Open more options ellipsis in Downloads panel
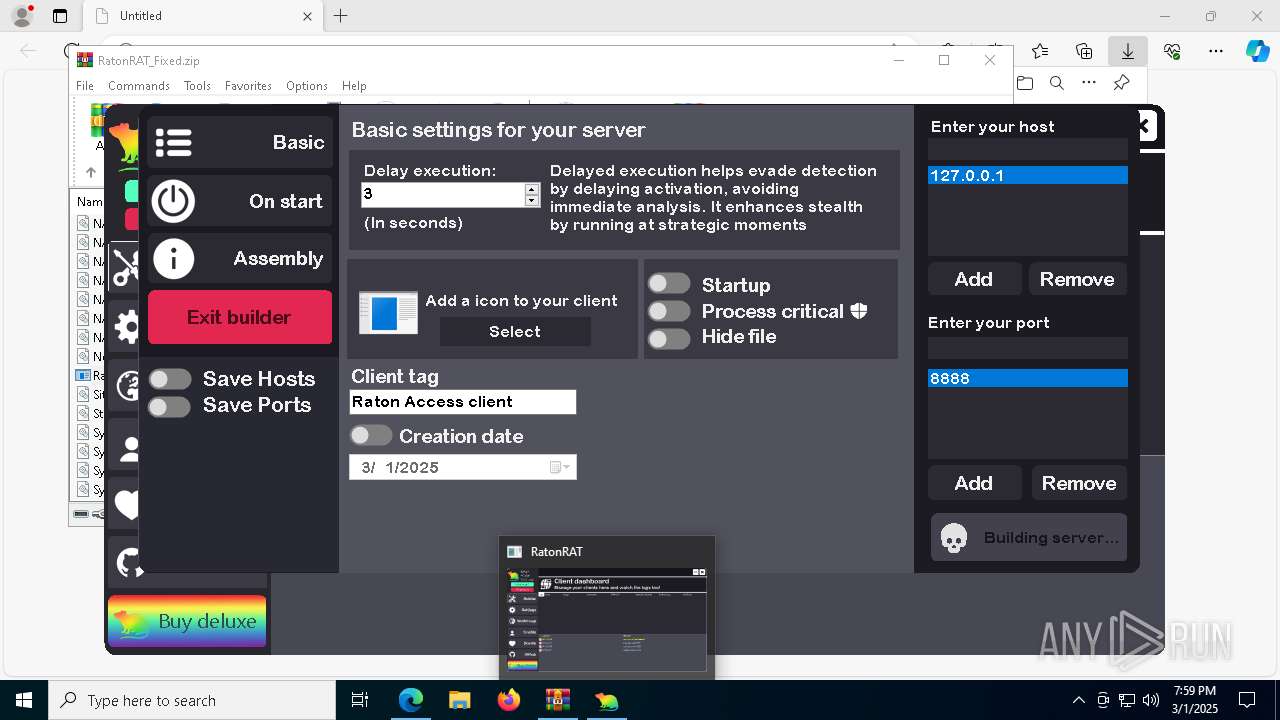The image size is (1280, 720). 1089,83
